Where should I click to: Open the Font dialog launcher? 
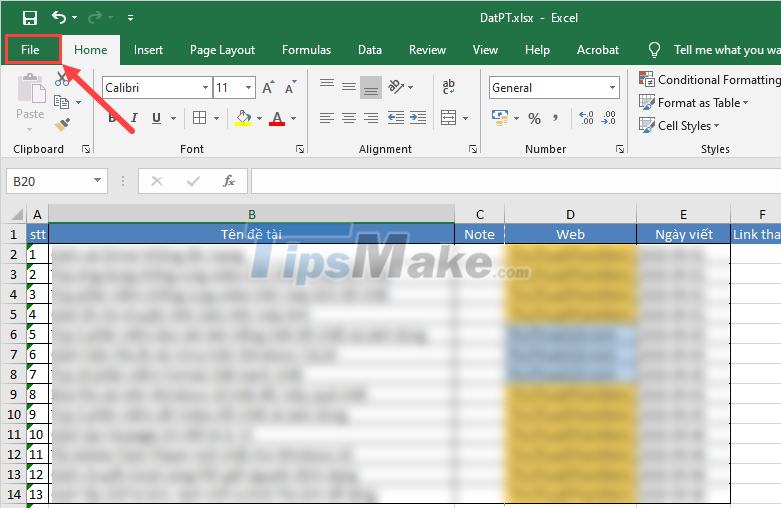click(300, 149)
